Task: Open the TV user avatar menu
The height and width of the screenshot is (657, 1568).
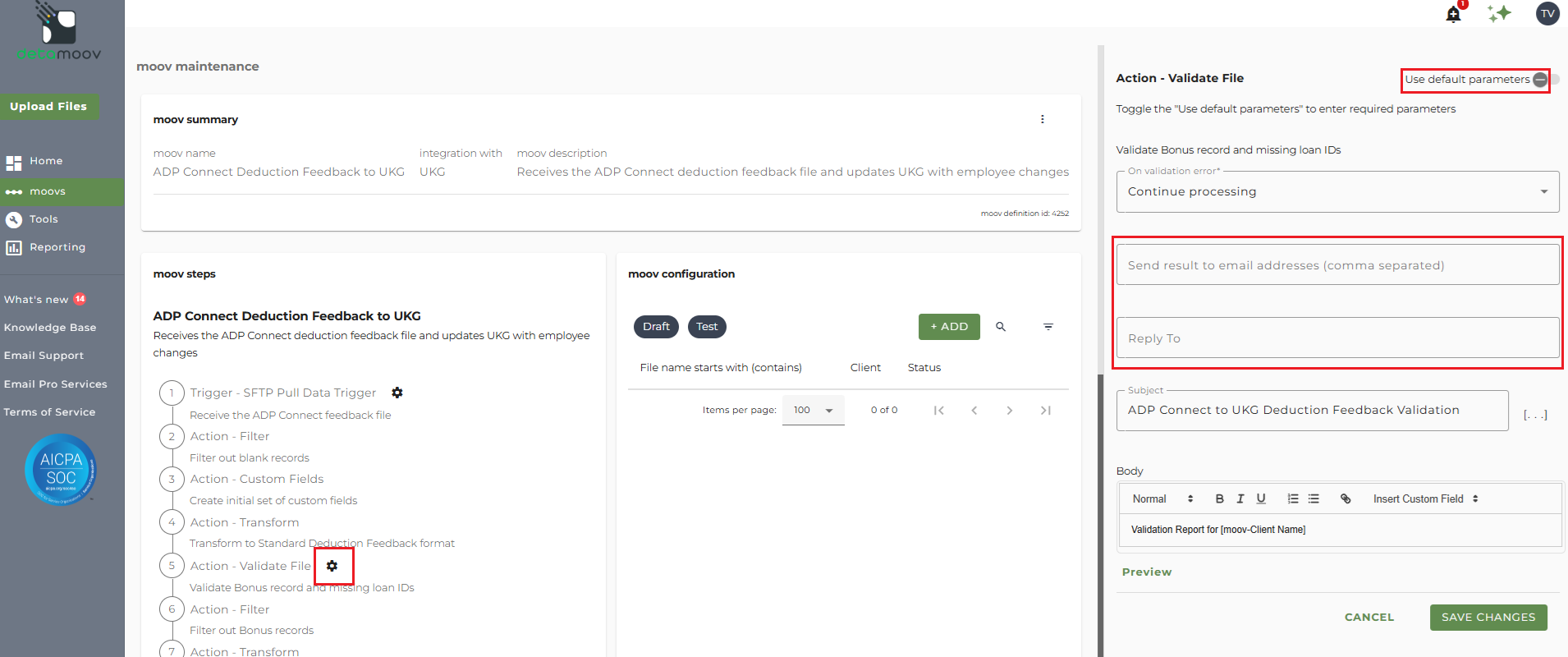Action: coord(1547,13)
